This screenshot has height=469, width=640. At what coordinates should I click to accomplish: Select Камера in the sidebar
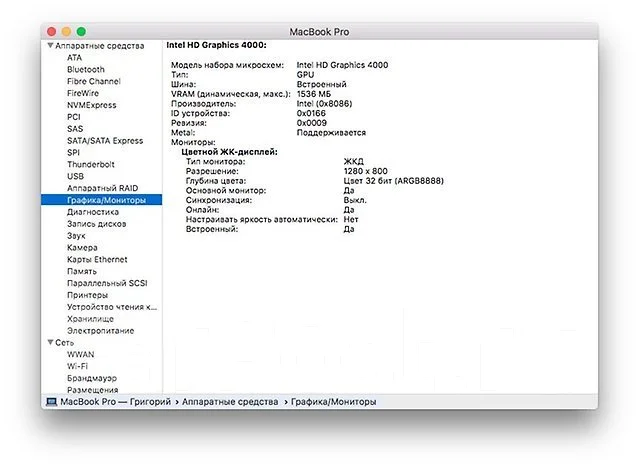82,247
